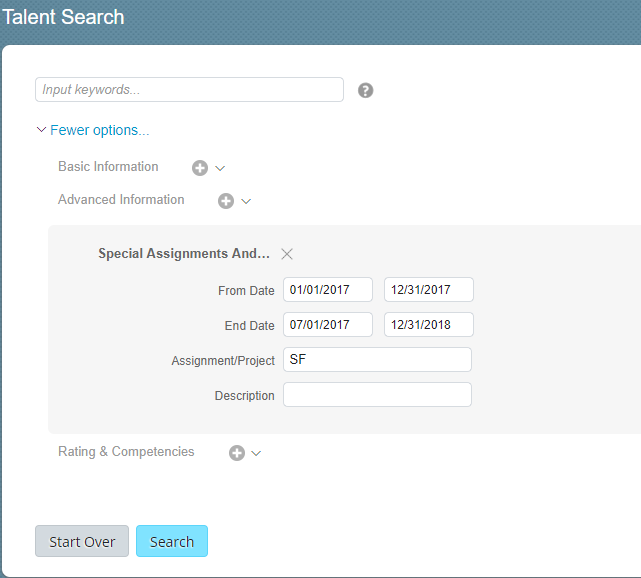Add an Advanced Information field with plus icon

click(x=226, y=201)
